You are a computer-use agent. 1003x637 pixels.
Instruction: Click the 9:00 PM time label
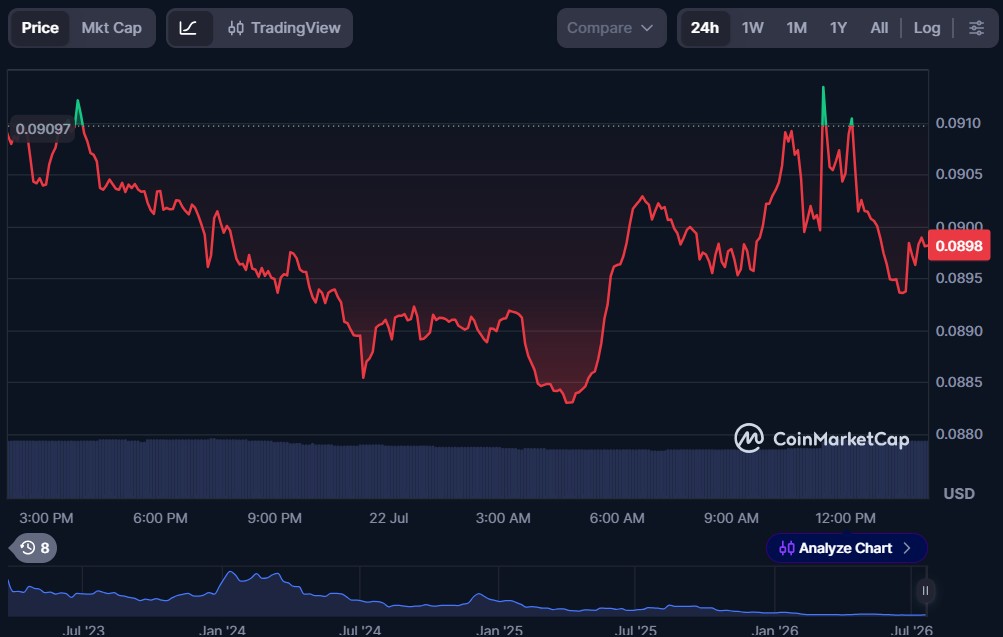tap(274, 518)
